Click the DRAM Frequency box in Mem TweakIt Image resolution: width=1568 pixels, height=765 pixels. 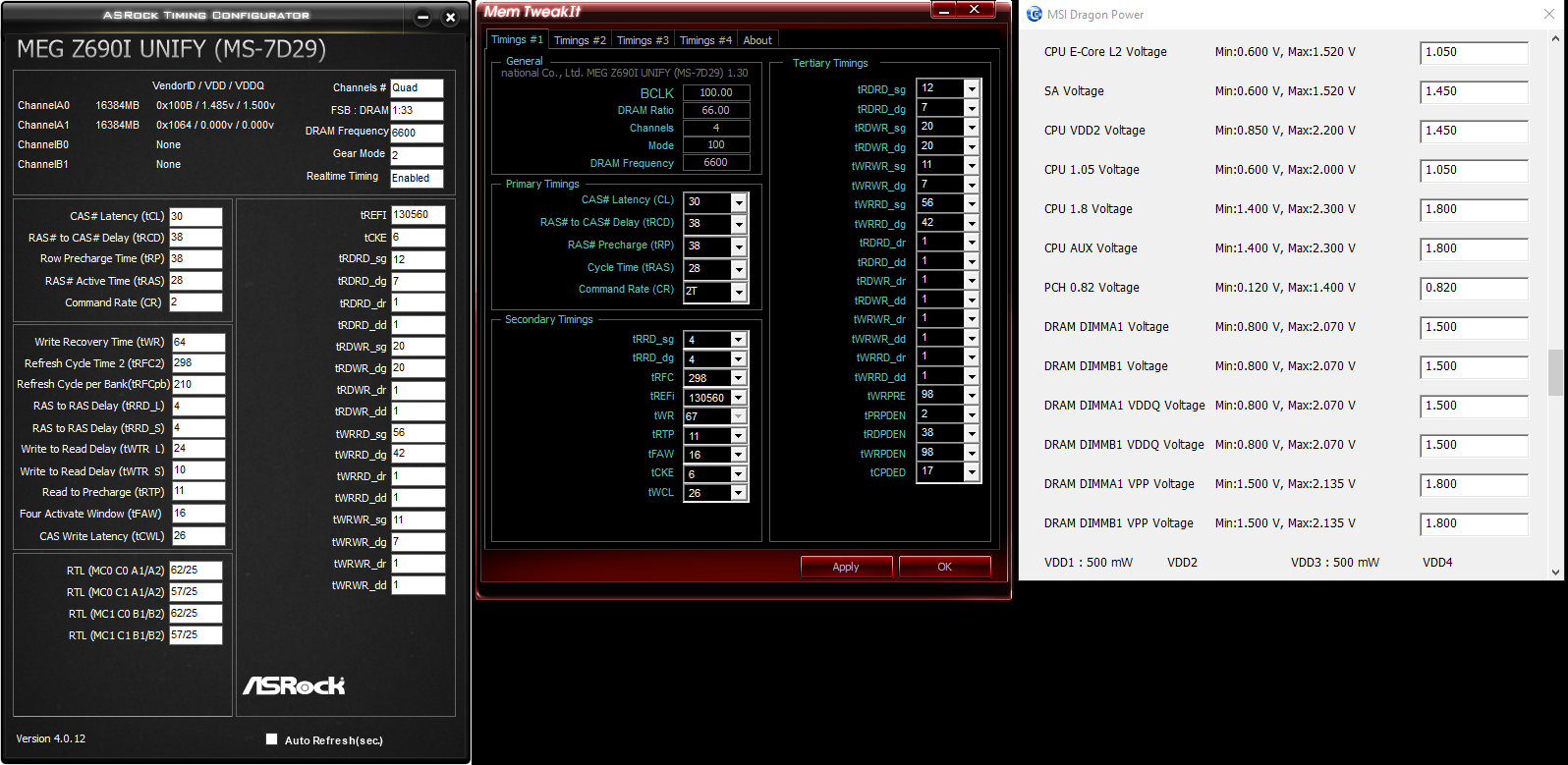(716, 163)
